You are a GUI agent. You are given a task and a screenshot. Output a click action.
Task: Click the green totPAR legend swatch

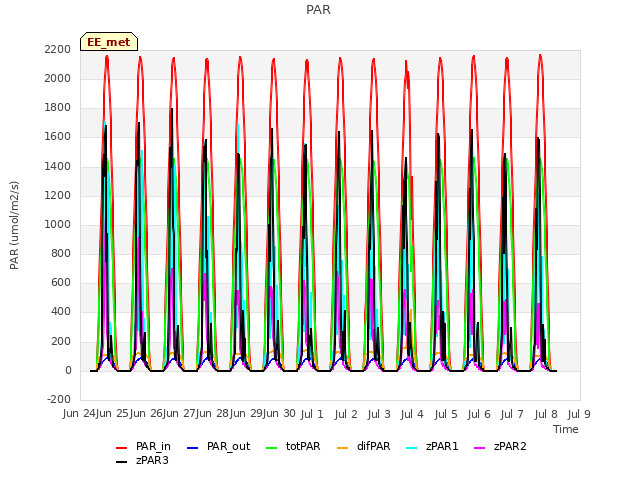[271, 448]
